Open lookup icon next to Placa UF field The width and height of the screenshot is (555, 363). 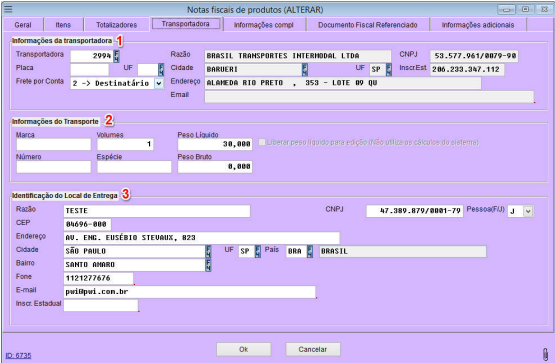pyautogui.click(x=161, y=70)
